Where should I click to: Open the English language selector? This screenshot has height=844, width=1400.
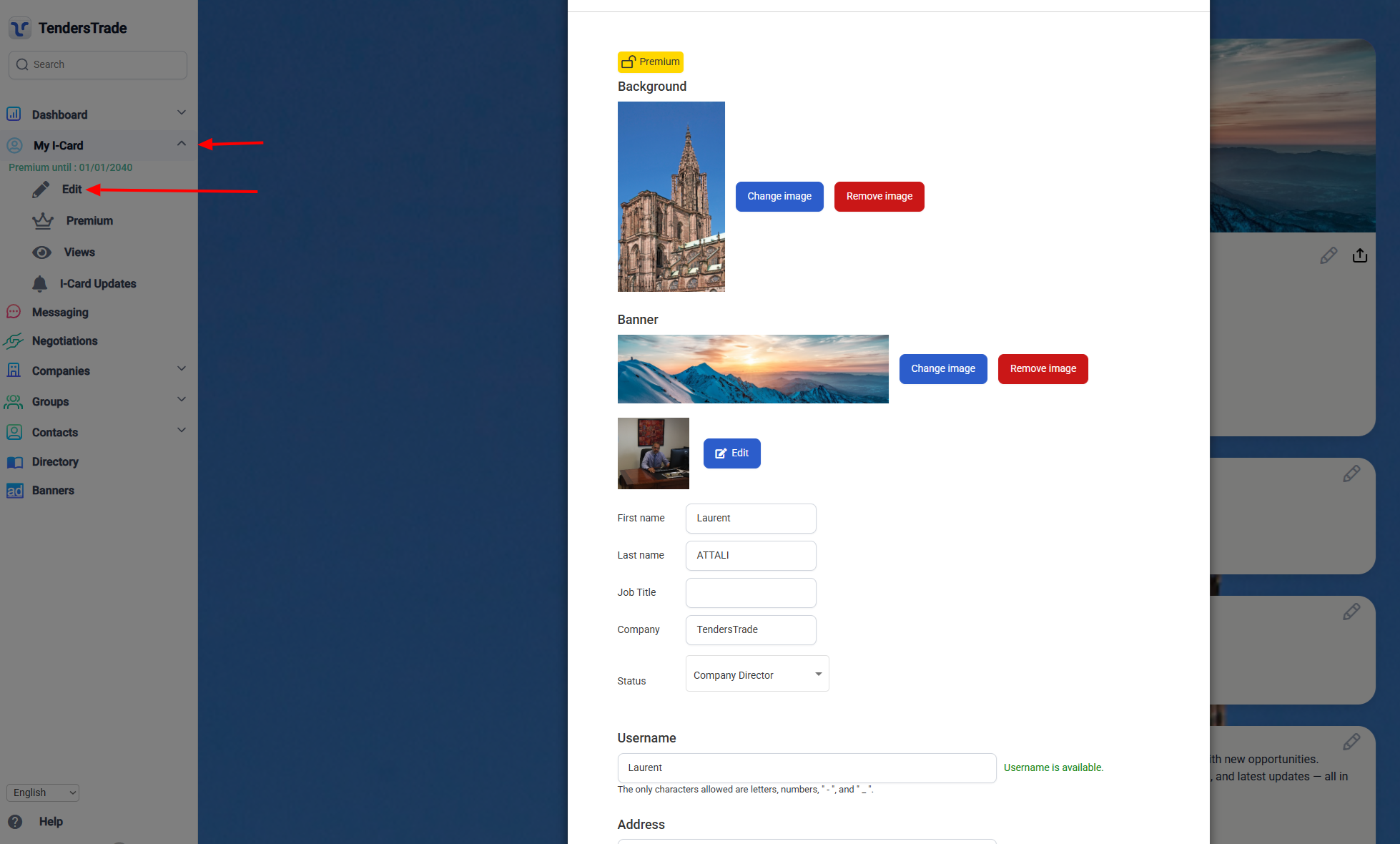point(43,793)
